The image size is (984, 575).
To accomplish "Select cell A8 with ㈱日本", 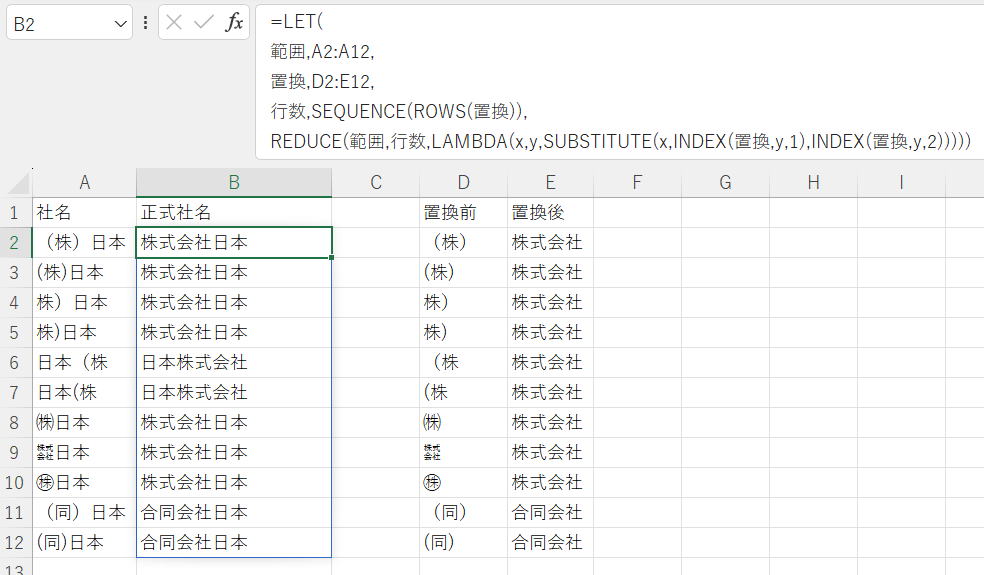I will click(x=84, y=422).
